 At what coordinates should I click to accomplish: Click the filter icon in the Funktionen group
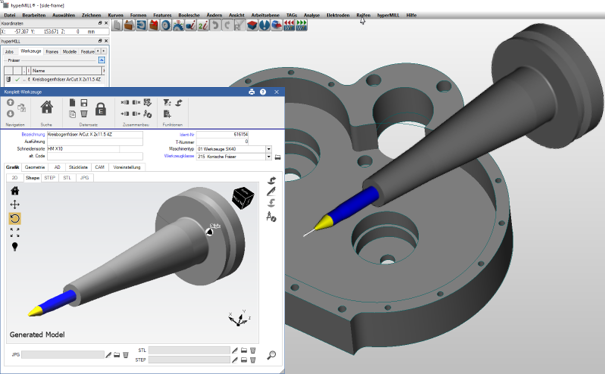pyautogui.click(x=167, y=102)
